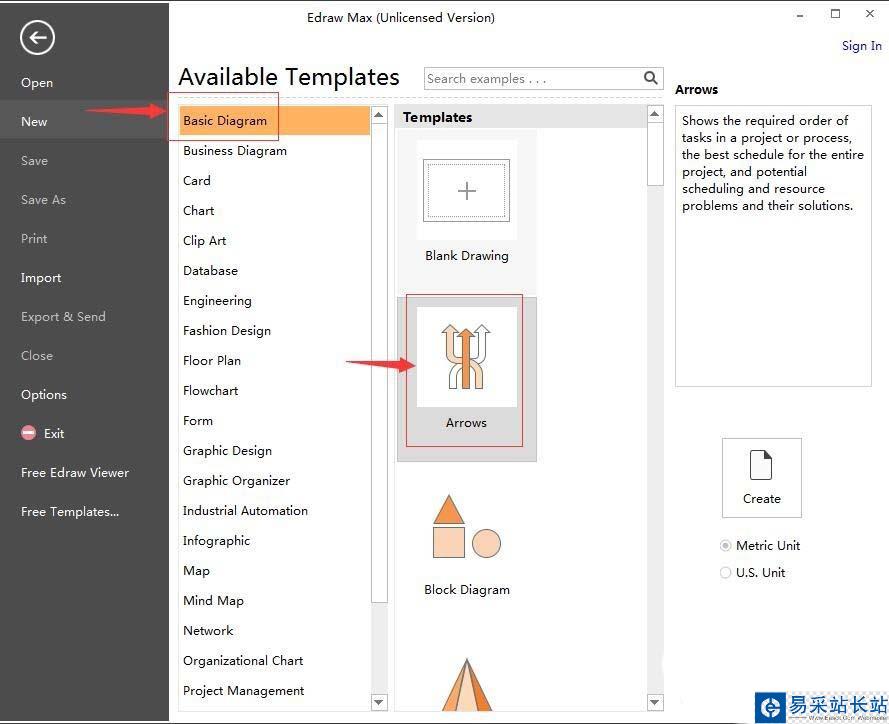Select the Form category

click(x=198, y=421)
